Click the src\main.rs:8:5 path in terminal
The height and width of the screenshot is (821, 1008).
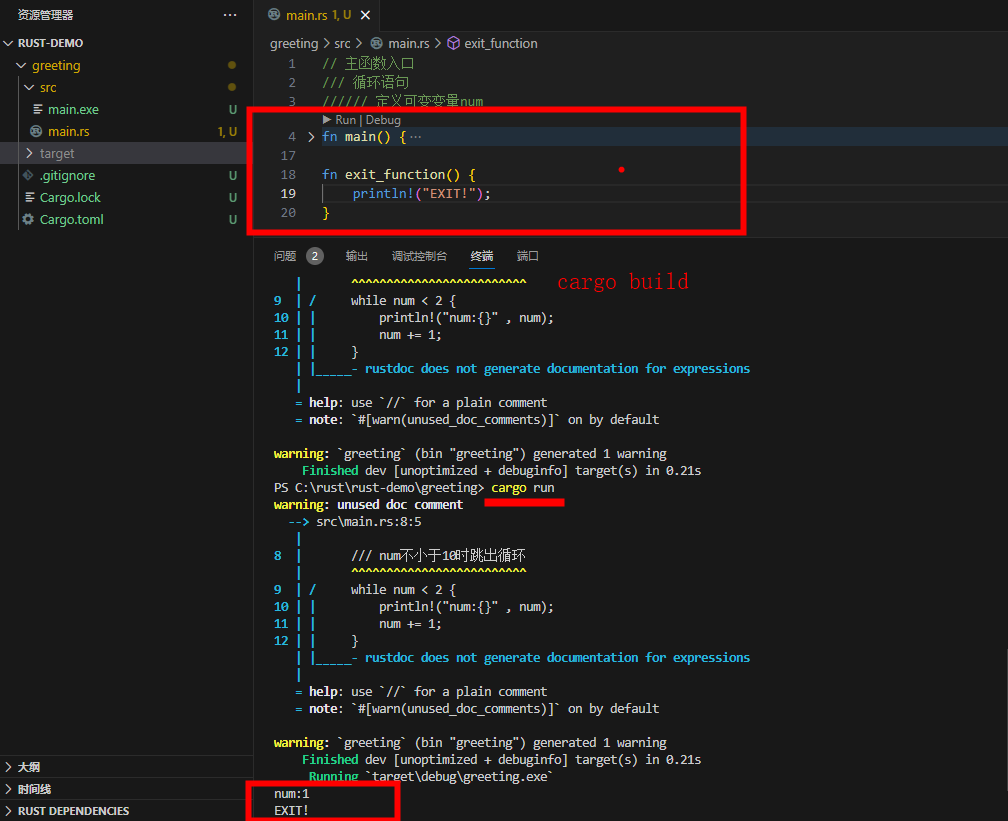[368, 522]
